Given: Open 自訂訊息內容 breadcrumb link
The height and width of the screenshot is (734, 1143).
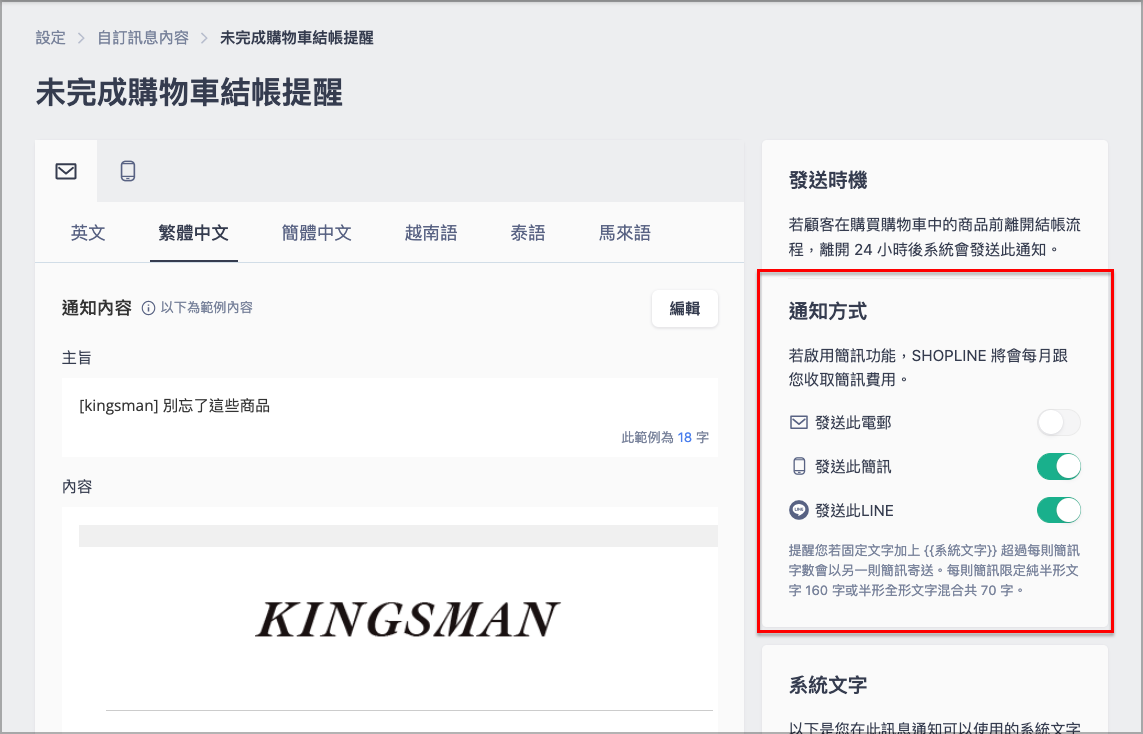Looking at the screenshot, I should point(143,38).
